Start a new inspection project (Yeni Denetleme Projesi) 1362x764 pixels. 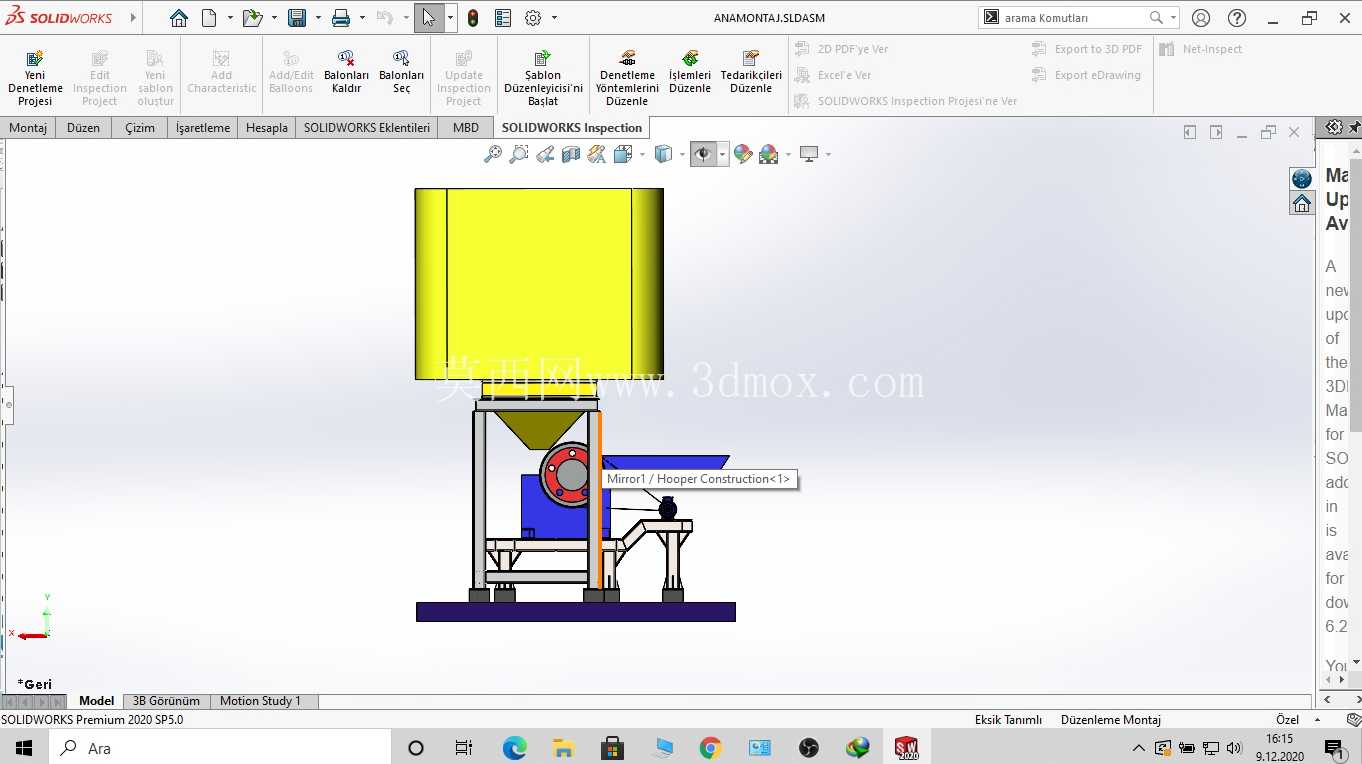35,79
